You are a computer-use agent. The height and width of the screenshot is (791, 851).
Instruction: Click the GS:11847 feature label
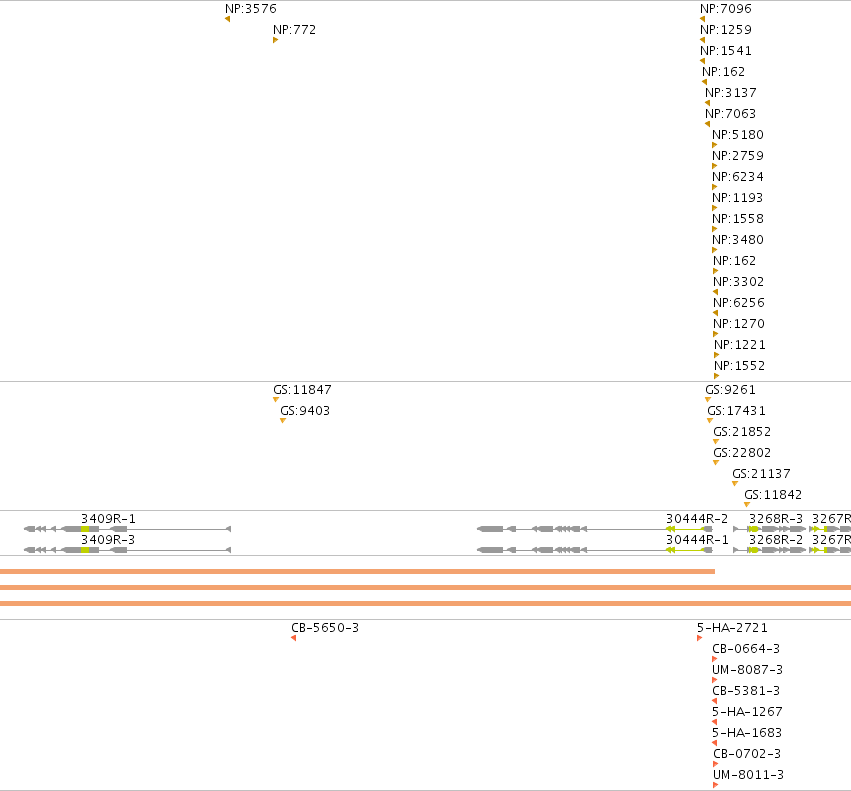click(x=302, y=390)
